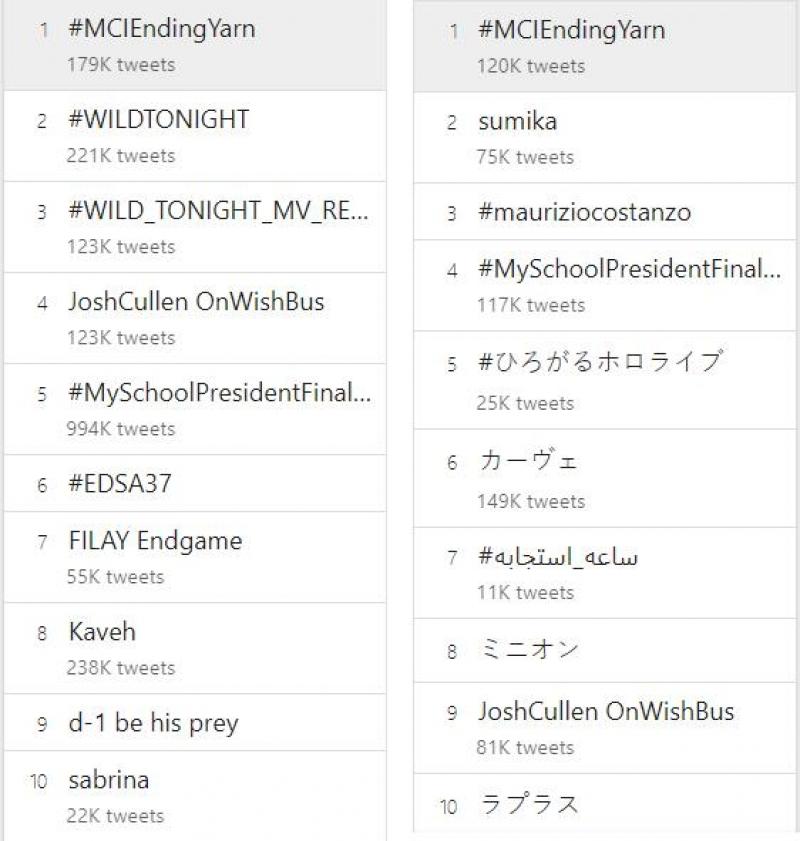The image size is (800, 841).
Task: Select the sumika trend entry
Action: [517, 122]
